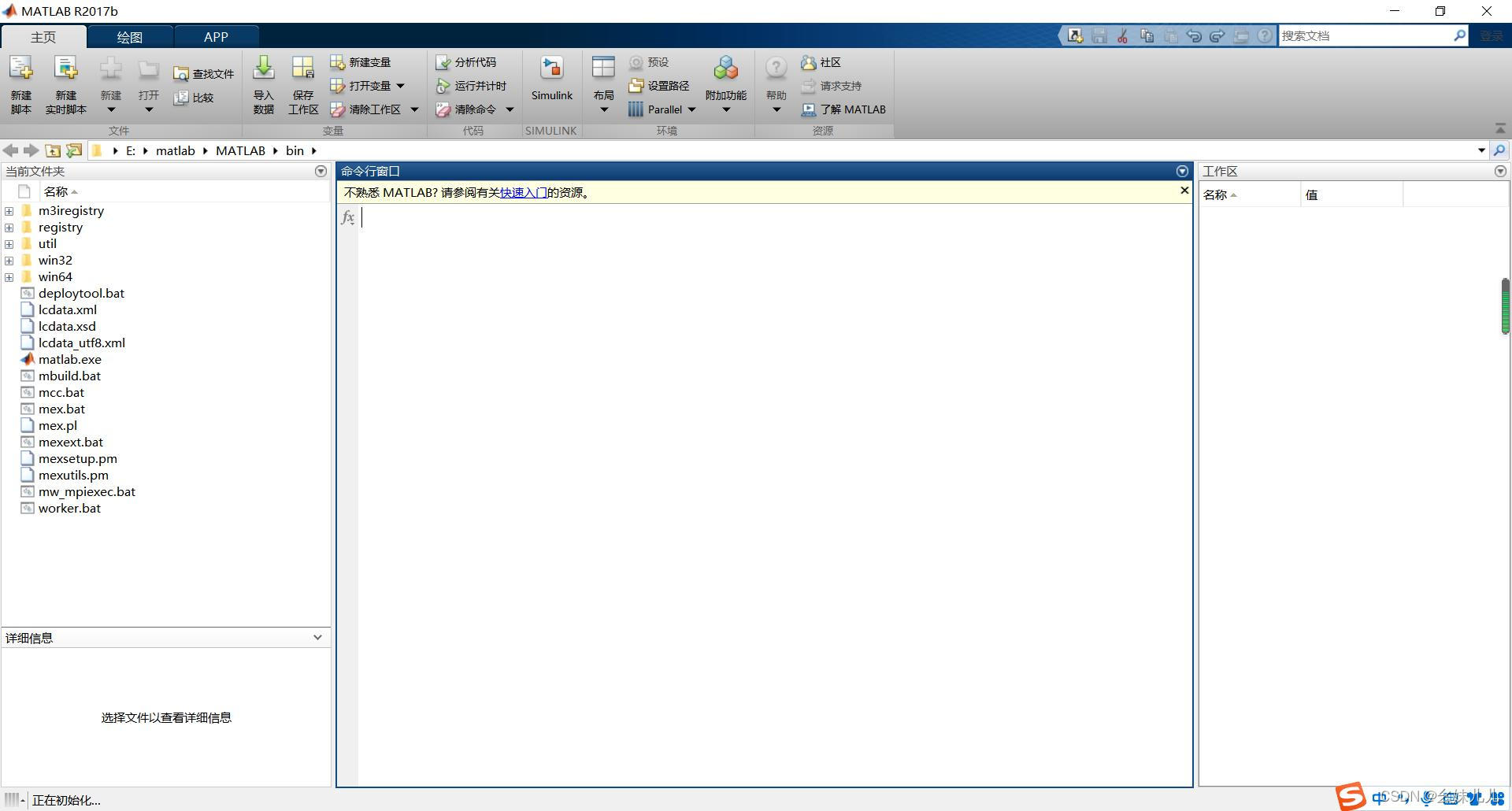Viewport: 1512px width, 811px height.
Task: Open the 社区 community link
Action: tap(821, 62)
